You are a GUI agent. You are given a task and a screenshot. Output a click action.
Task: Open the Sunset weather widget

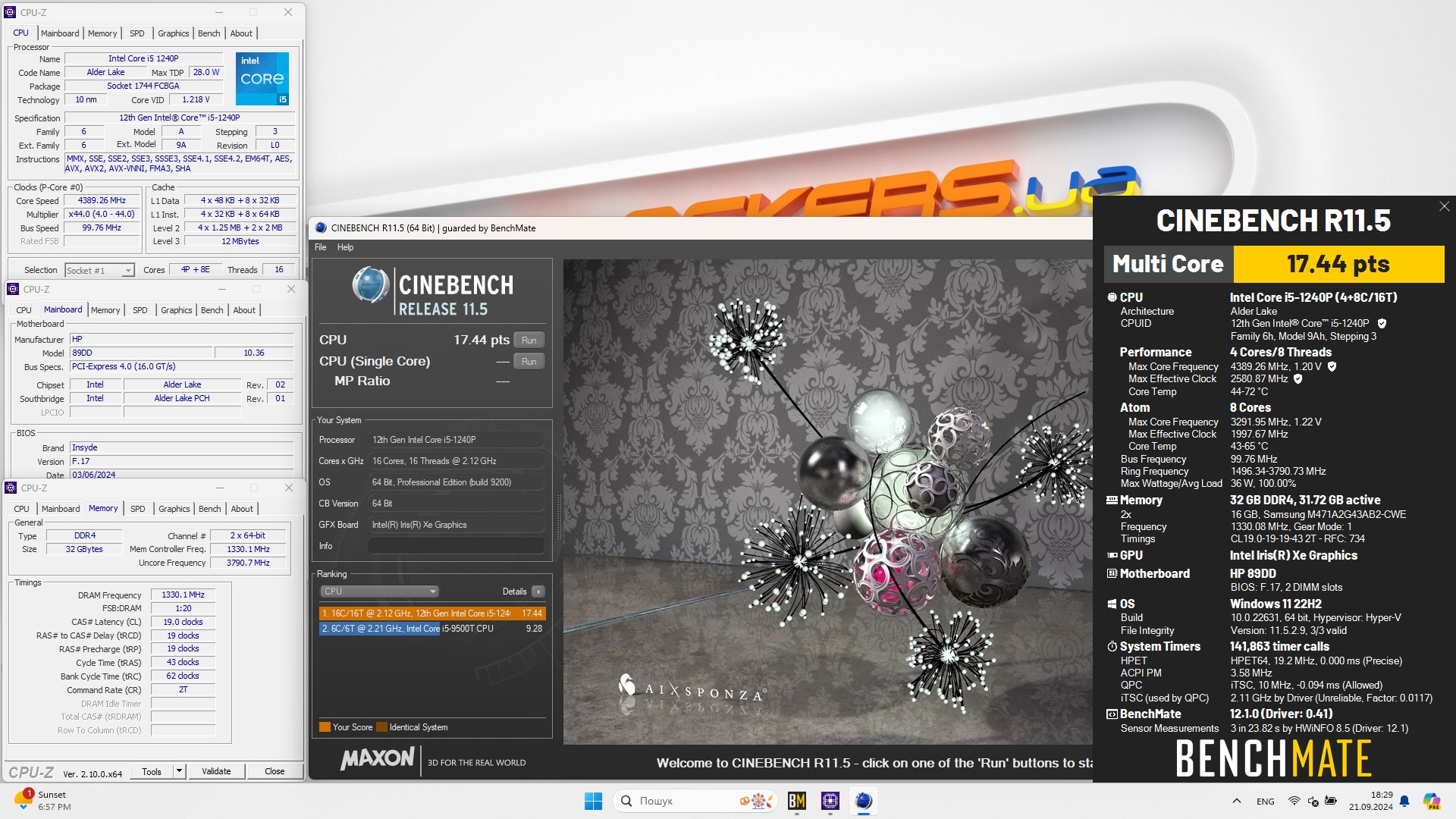coord(43,801)
